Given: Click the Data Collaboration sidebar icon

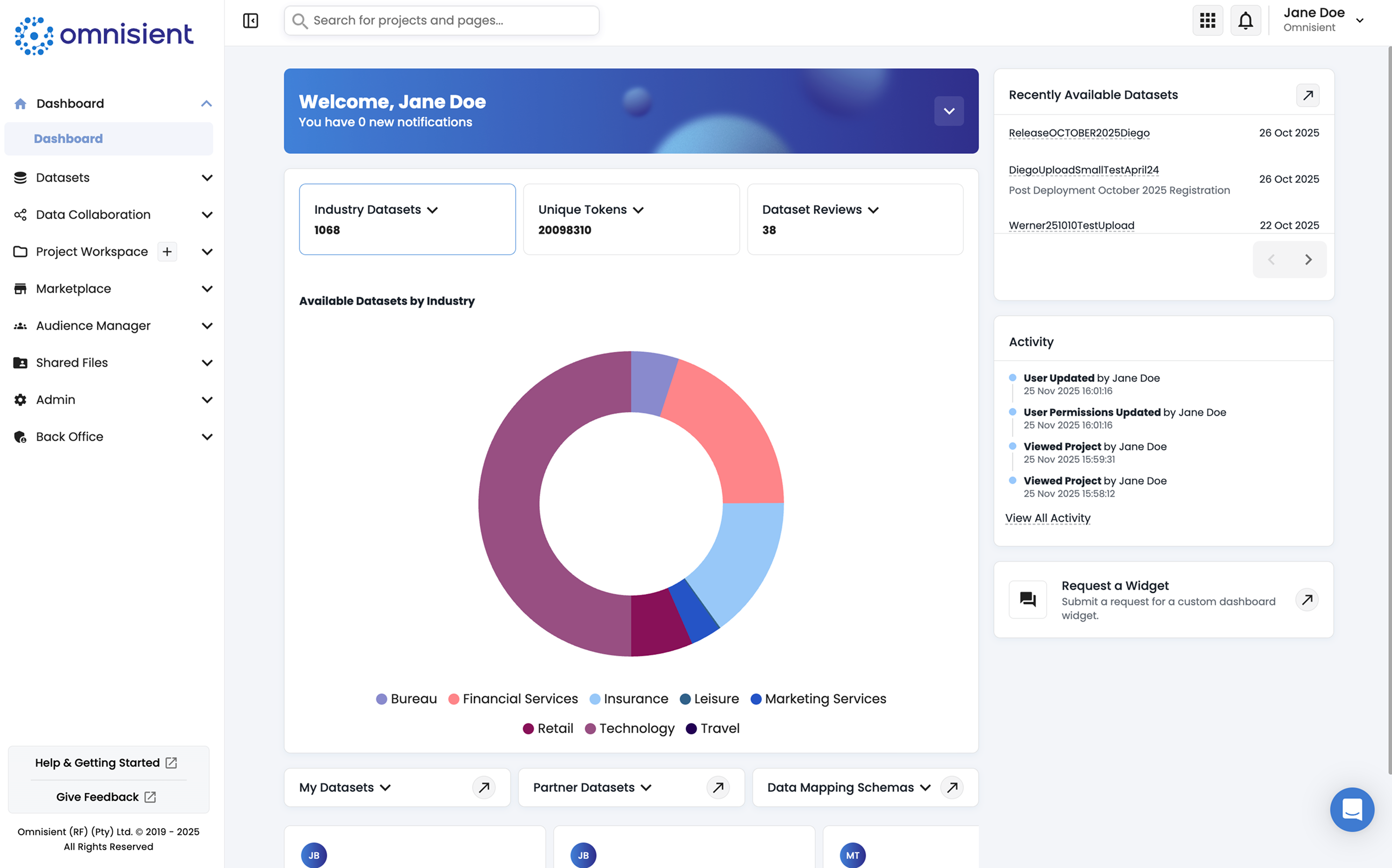Looking at the screenshot, I should 21,214.
